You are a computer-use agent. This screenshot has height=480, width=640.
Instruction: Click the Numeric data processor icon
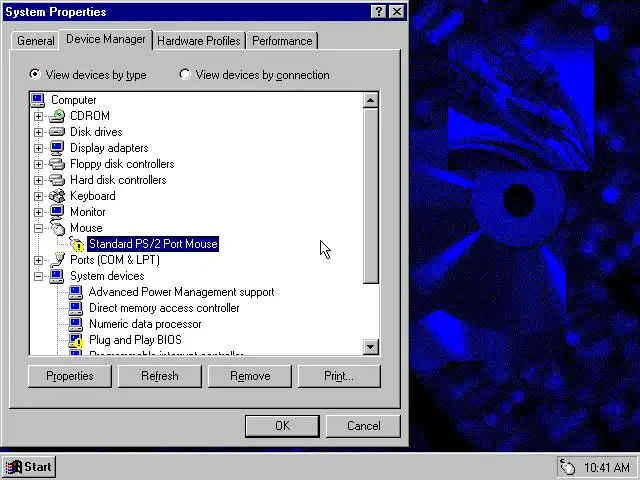(x=76, y=324)
